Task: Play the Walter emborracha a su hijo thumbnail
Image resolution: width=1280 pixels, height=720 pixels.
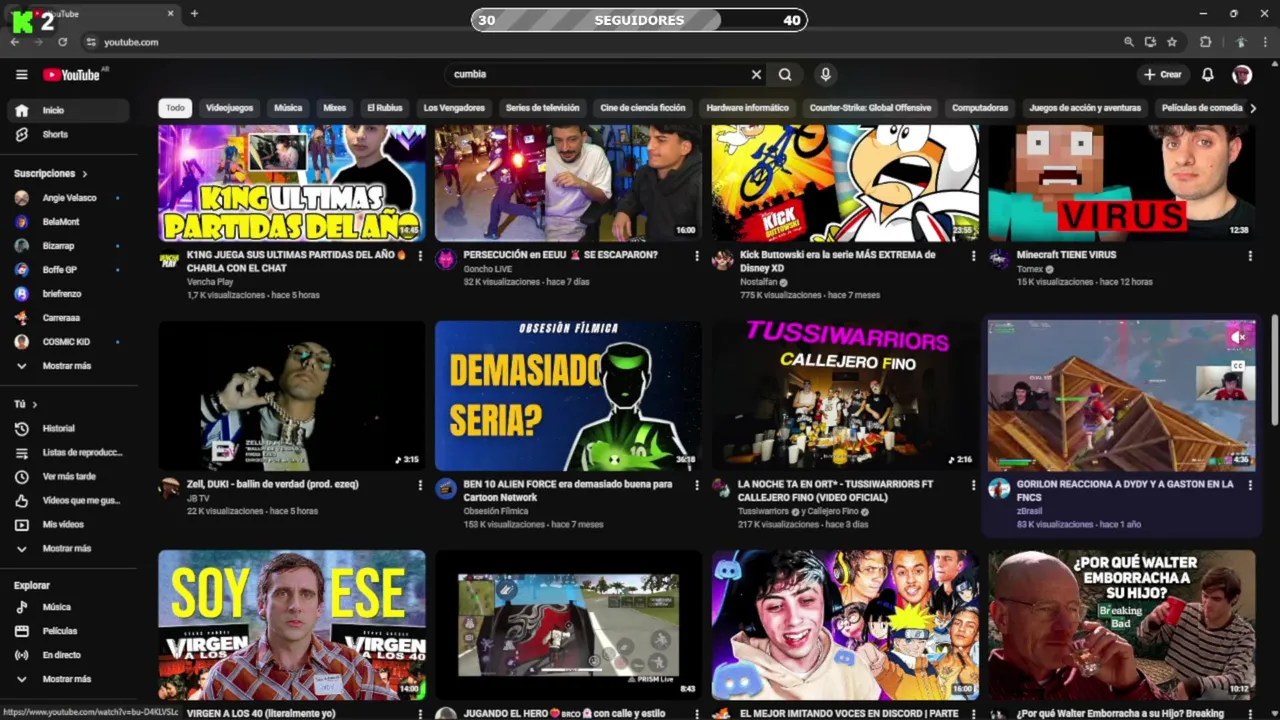Action: pos(1122,625)
